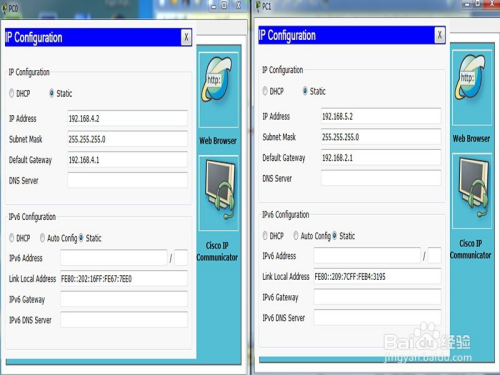500x375 pixels.
Task: Select DHCP radio under PC1 IP Configuration
Action: pyautogui.click(x=265, y=91)
